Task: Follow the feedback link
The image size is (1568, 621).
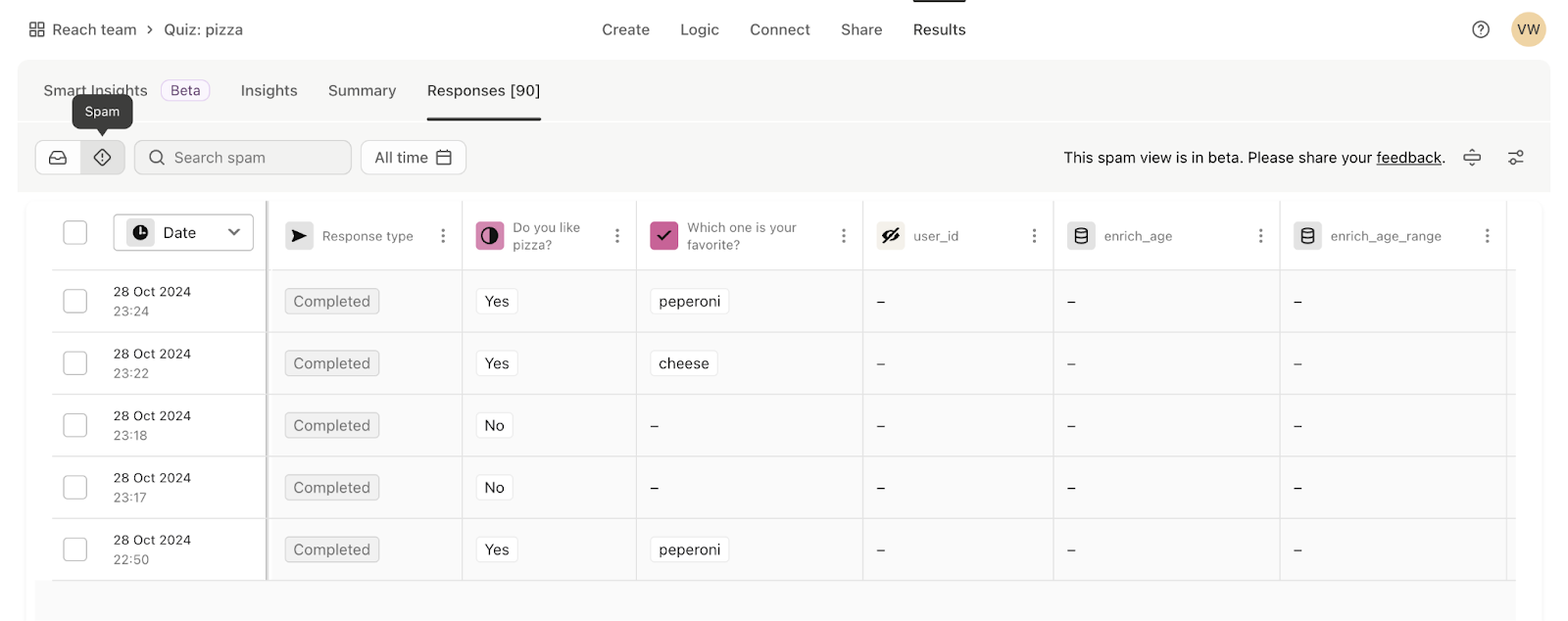Action: [x=1408, y=158]
